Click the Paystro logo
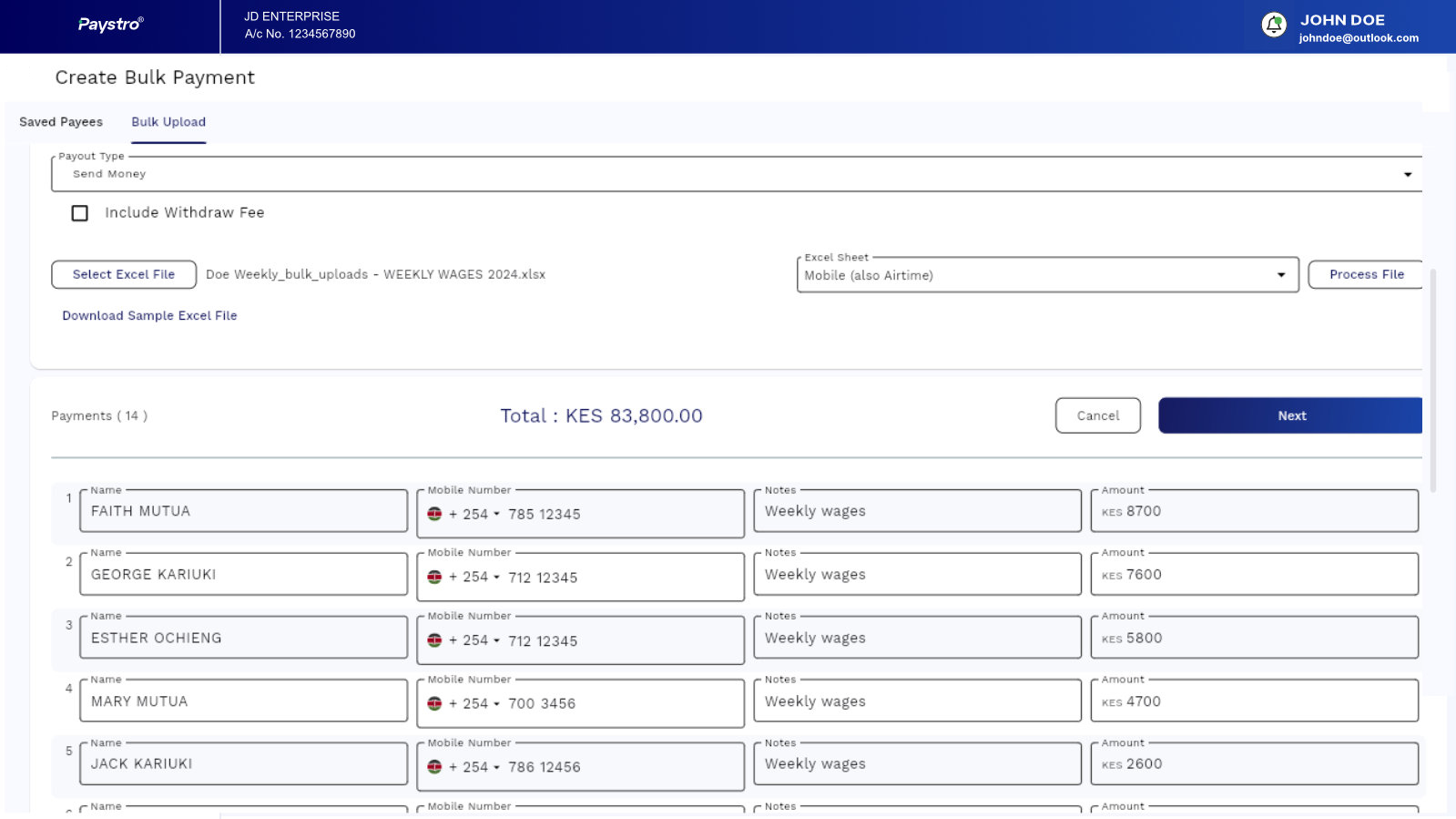Viewport: 1456px width, 819px height. (x=110, y=25)
